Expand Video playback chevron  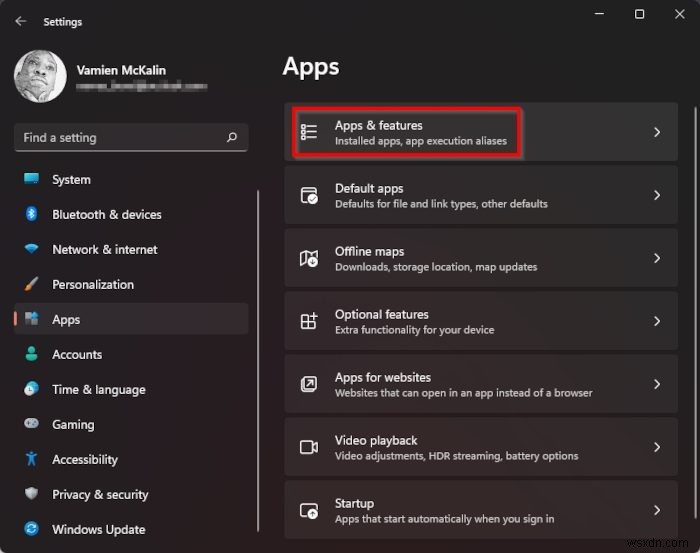[657, 447]
